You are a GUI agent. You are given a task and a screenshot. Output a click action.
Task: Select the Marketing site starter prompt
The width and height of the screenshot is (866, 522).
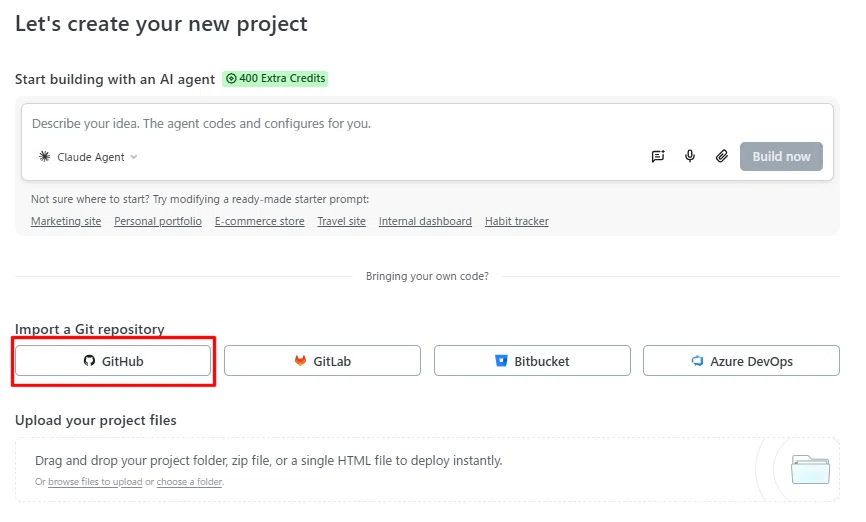point(66,221)
